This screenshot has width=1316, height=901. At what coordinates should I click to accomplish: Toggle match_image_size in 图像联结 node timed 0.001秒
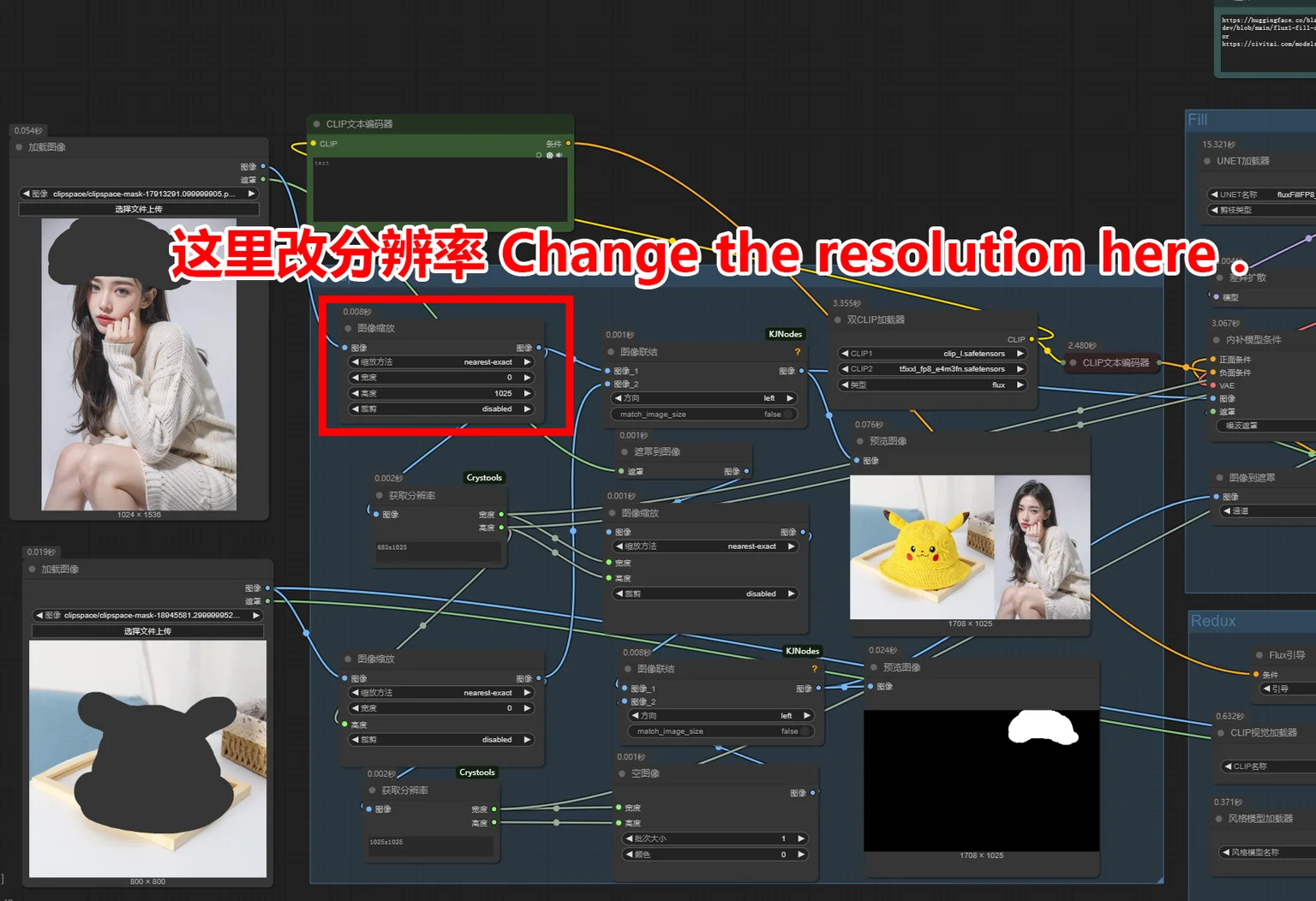click(x=703, y=415)
